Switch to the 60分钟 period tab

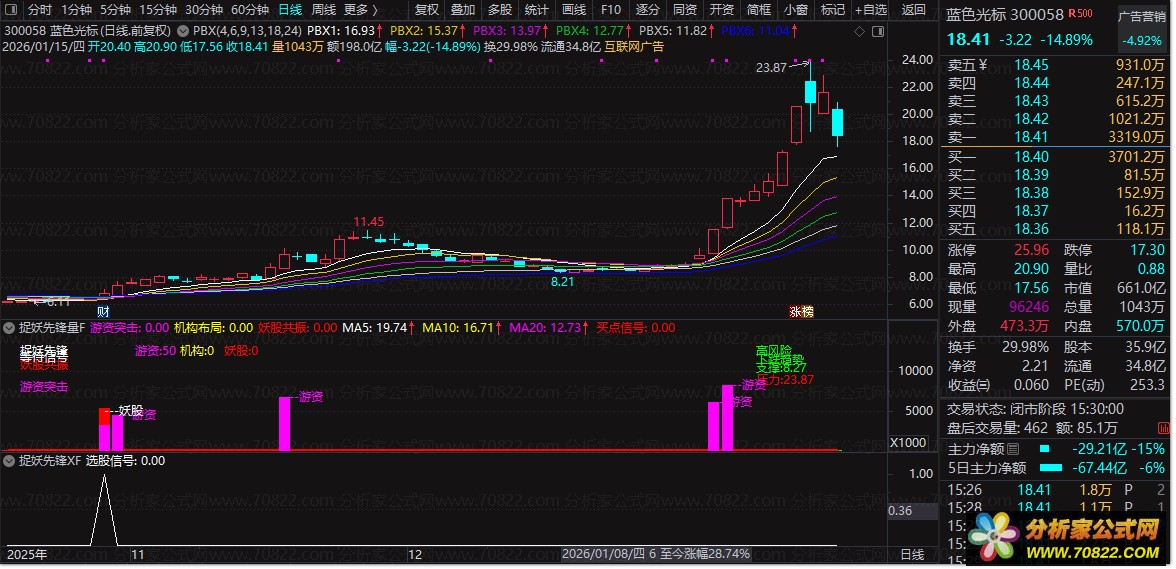pyautogui.click(x=249, y=10)
